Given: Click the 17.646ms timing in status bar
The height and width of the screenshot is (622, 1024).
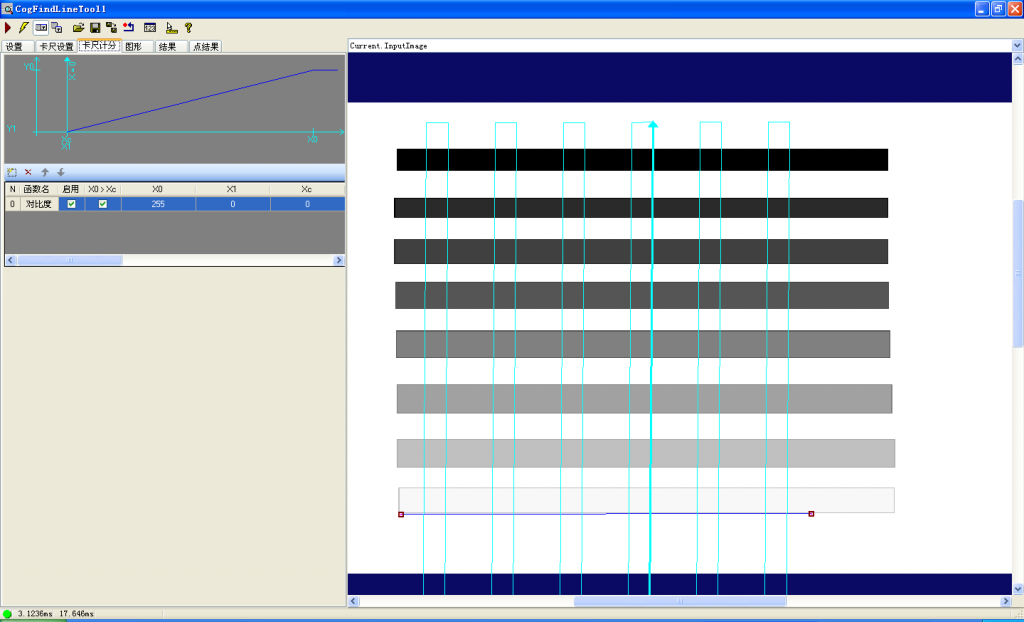Looking at the screenshot, I should point(76,614).
